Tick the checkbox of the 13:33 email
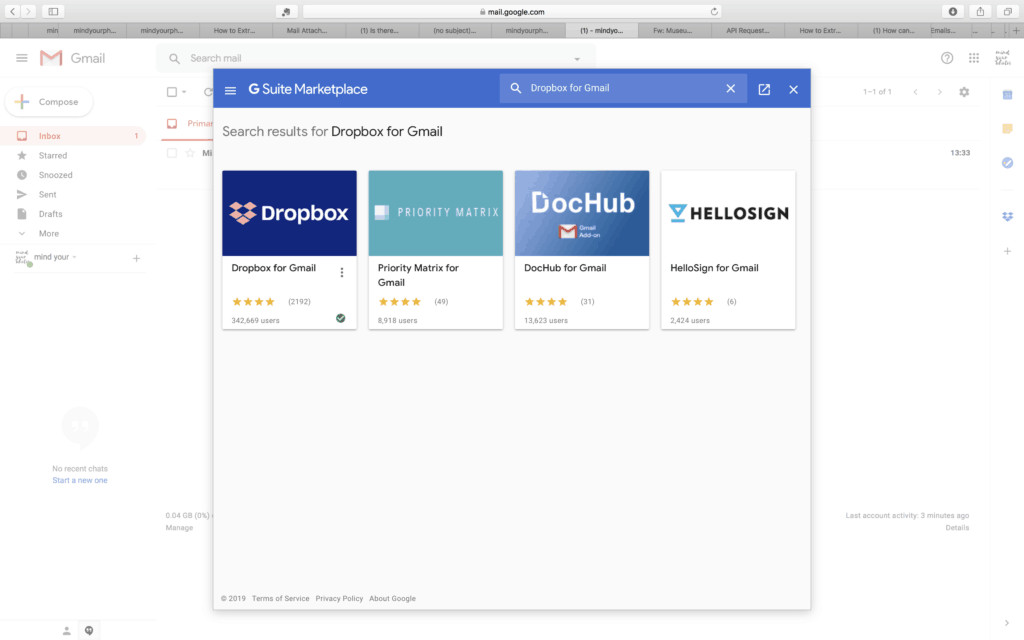This screenshot has width=1024, height=640. [172, 153]
